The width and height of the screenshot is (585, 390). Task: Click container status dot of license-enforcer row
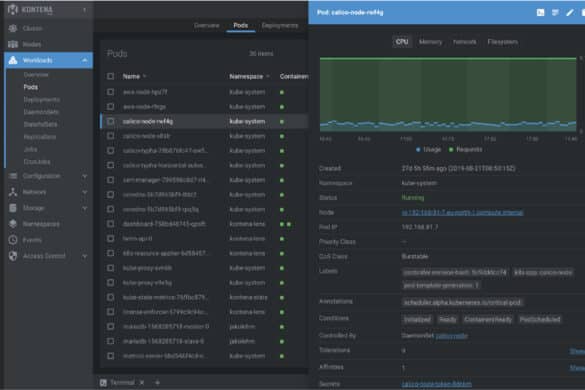[x=282, y=312]
